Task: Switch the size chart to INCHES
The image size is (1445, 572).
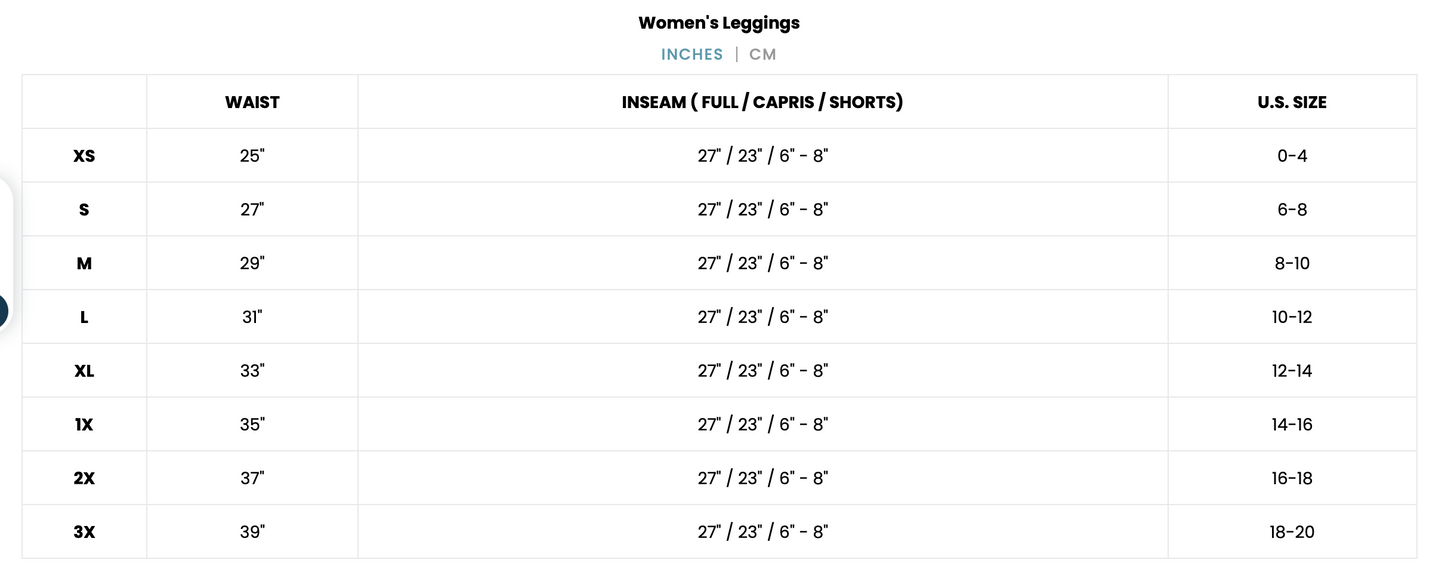Action: tap(692, 54)
